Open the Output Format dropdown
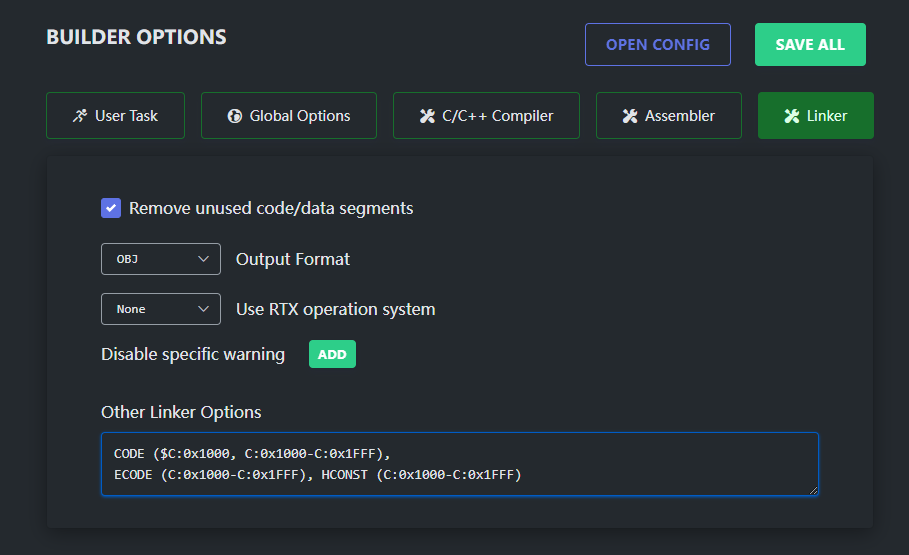The height and width of the screenshot is (555, 909). tap(160, 259)
